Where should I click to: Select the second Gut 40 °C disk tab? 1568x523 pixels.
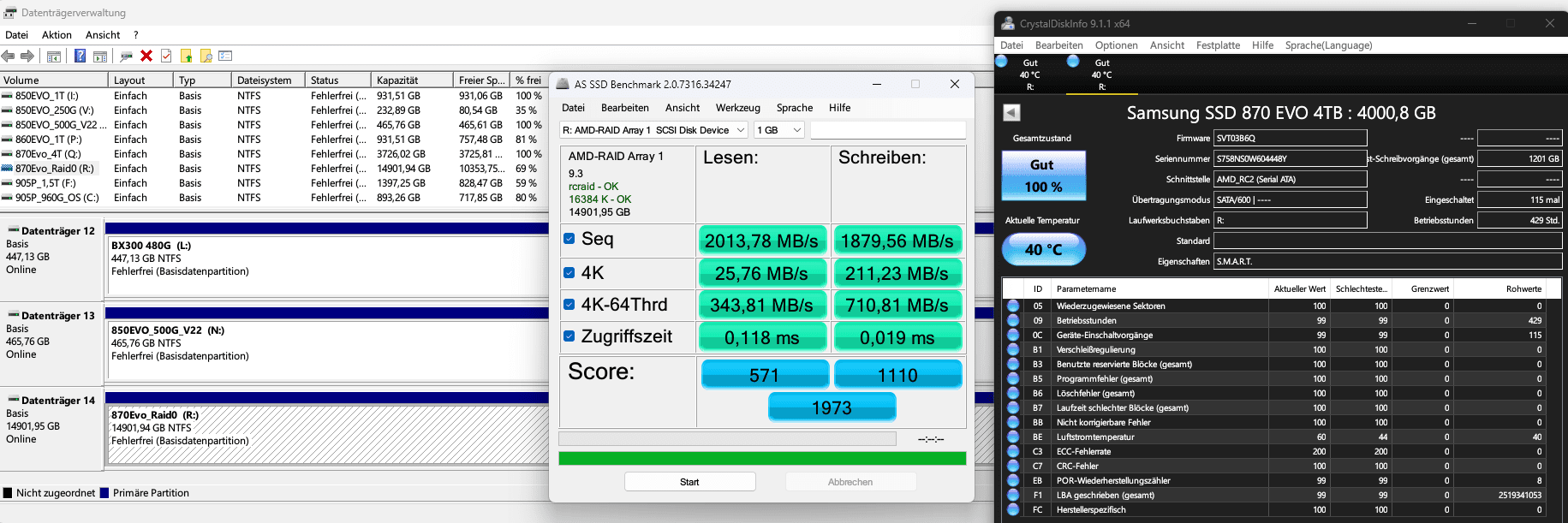(x=1102, y=74)
